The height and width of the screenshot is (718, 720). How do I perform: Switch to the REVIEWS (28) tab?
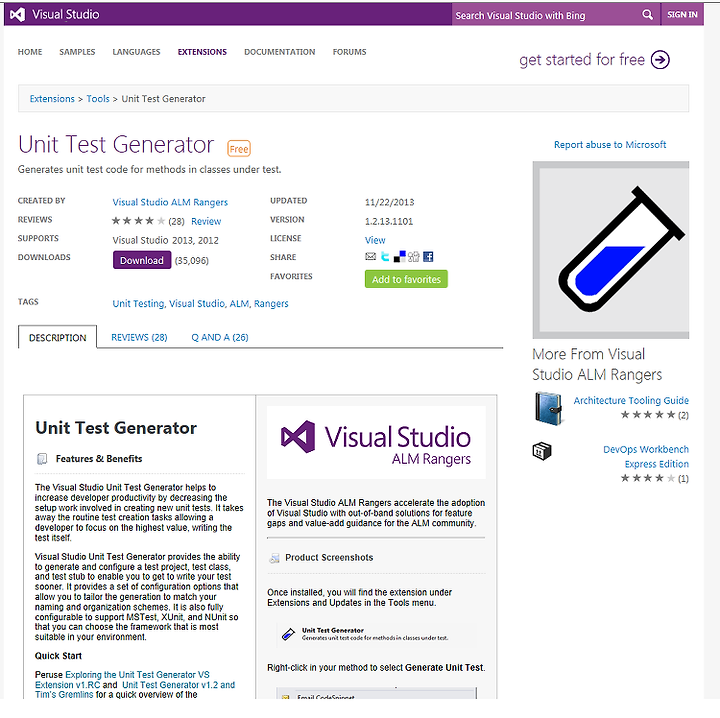(x=139, y=337)
